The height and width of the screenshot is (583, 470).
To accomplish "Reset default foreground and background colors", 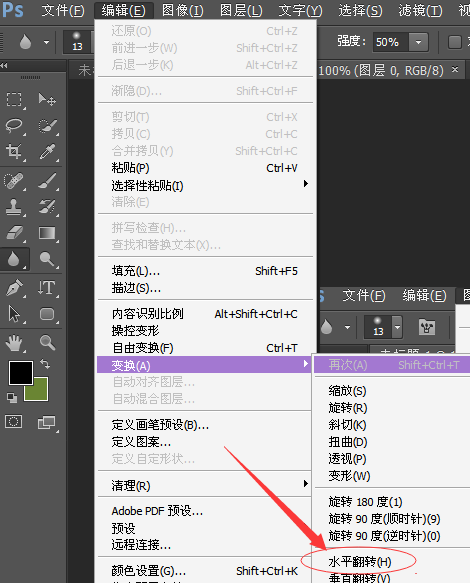I will [12, 398].
